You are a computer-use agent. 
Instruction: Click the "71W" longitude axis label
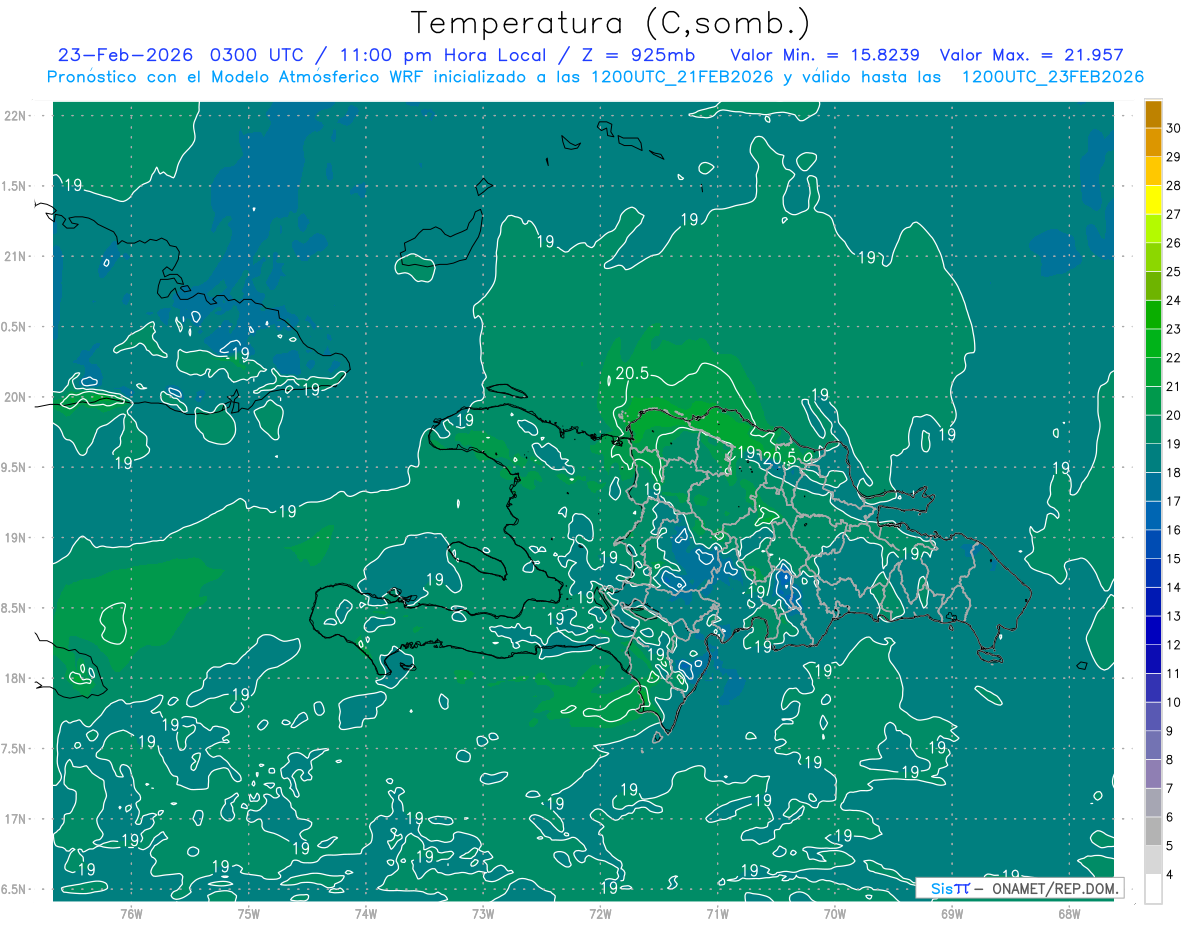point(717,913)
